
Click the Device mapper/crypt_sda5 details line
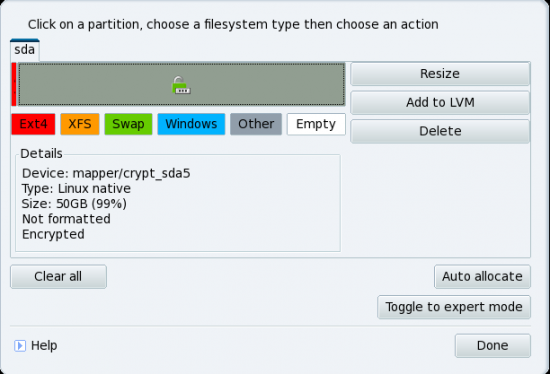106,173
